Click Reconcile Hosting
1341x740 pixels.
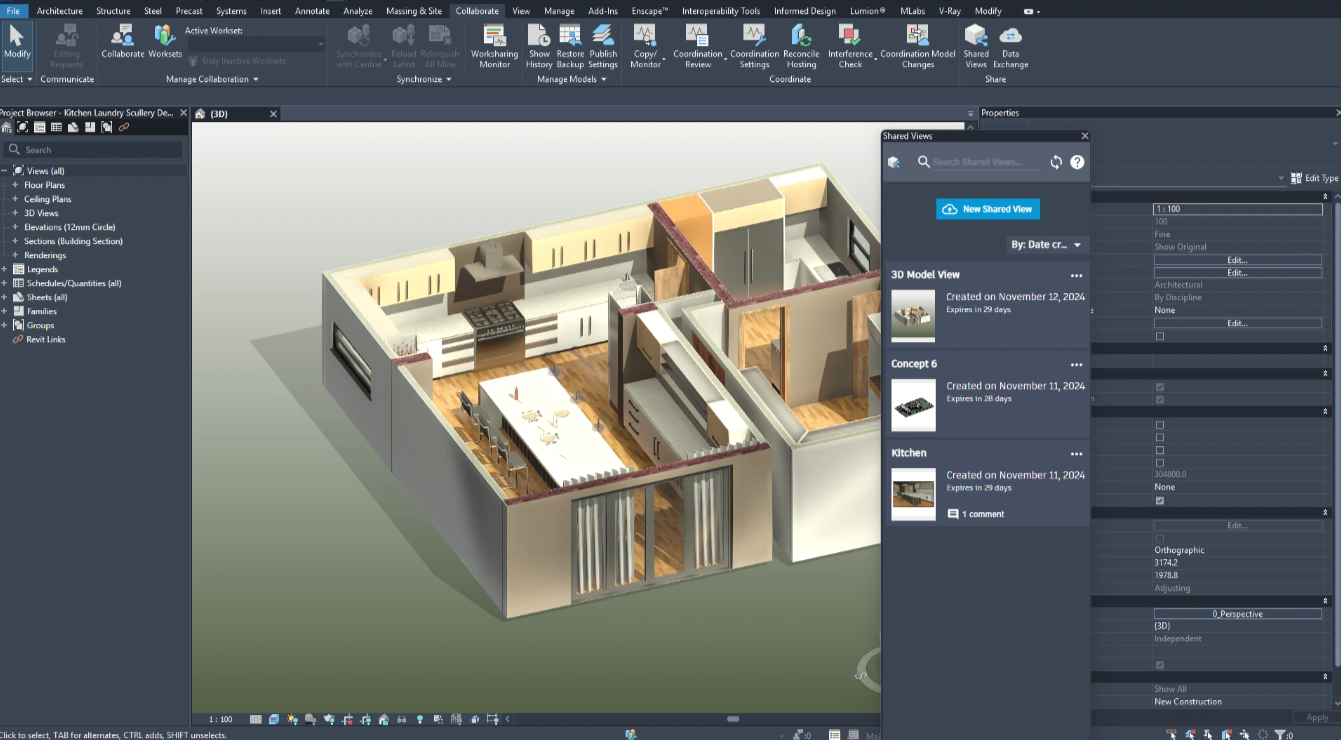point(801,46)
